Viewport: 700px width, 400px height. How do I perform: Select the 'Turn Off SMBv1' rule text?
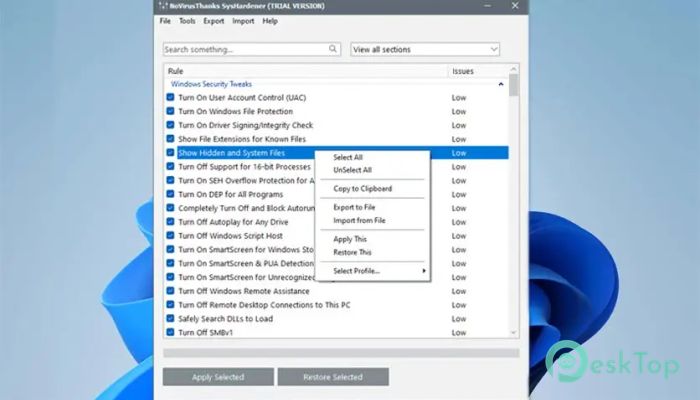pos(205,333)
